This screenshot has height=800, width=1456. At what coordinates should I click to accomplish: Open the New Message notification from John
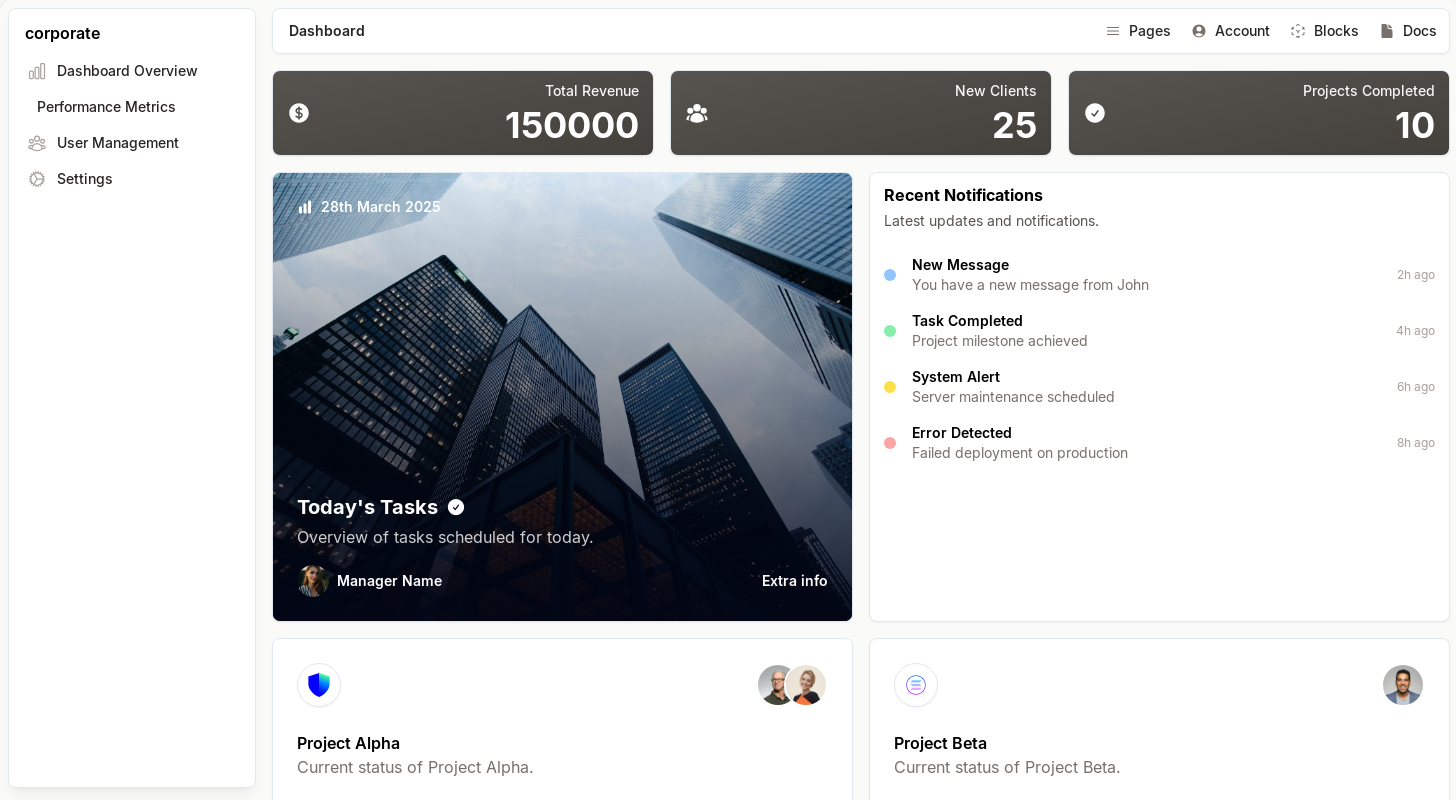pos(1029,275)
